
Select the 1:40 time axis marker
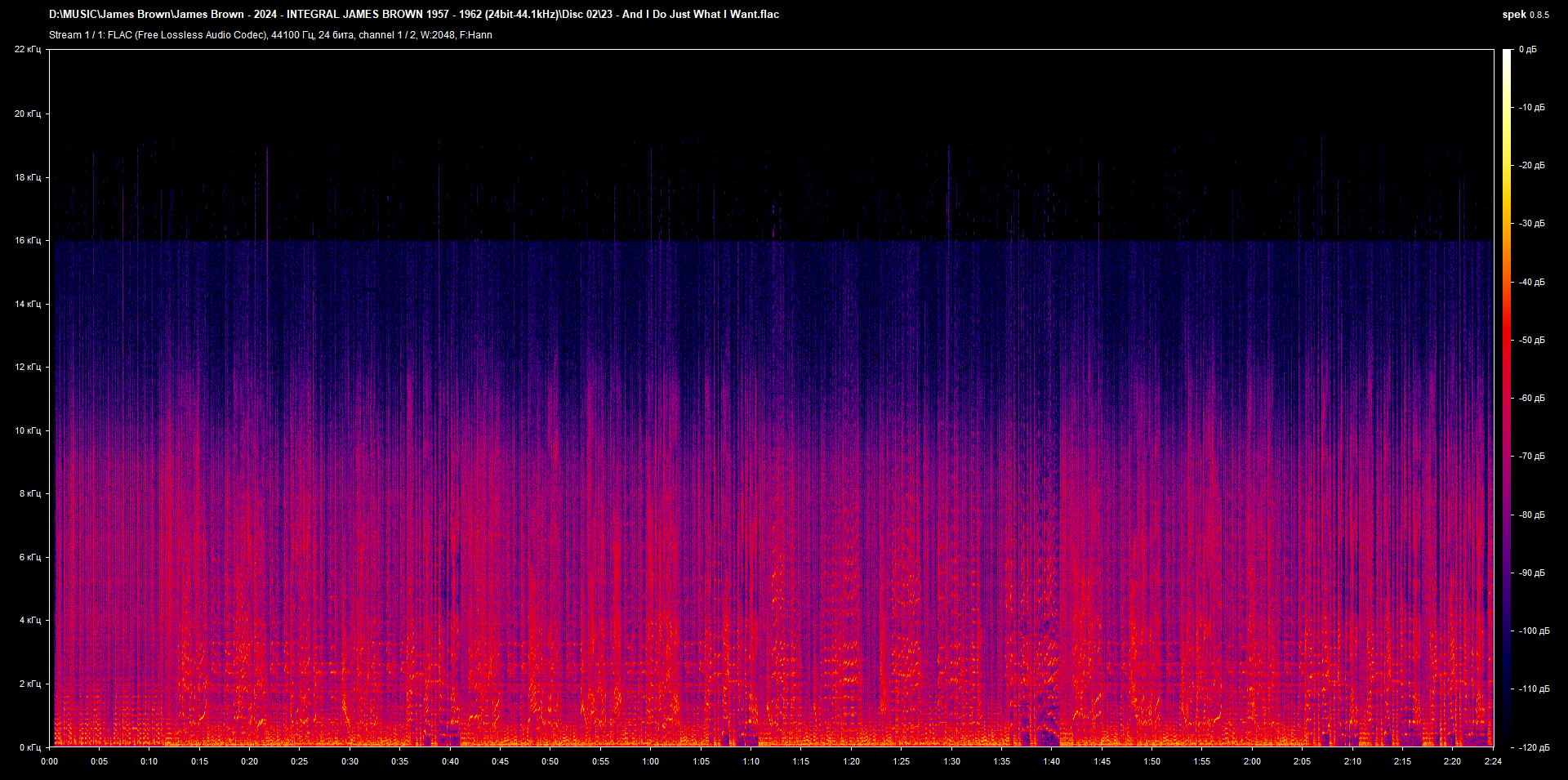(1051, 761)
